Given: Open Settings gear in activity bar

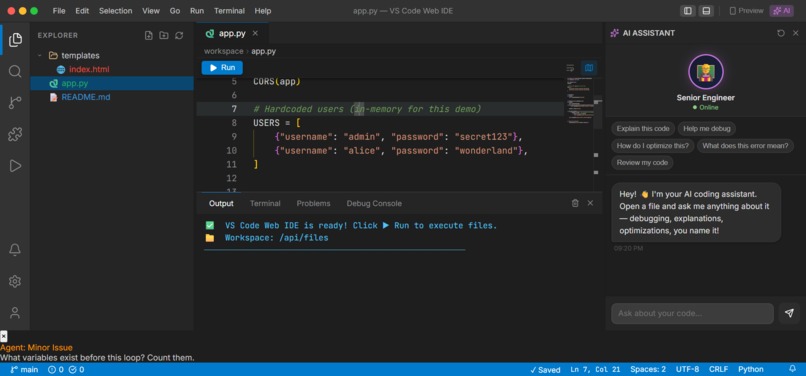Looking at the screenshot, I should (15, 281).
